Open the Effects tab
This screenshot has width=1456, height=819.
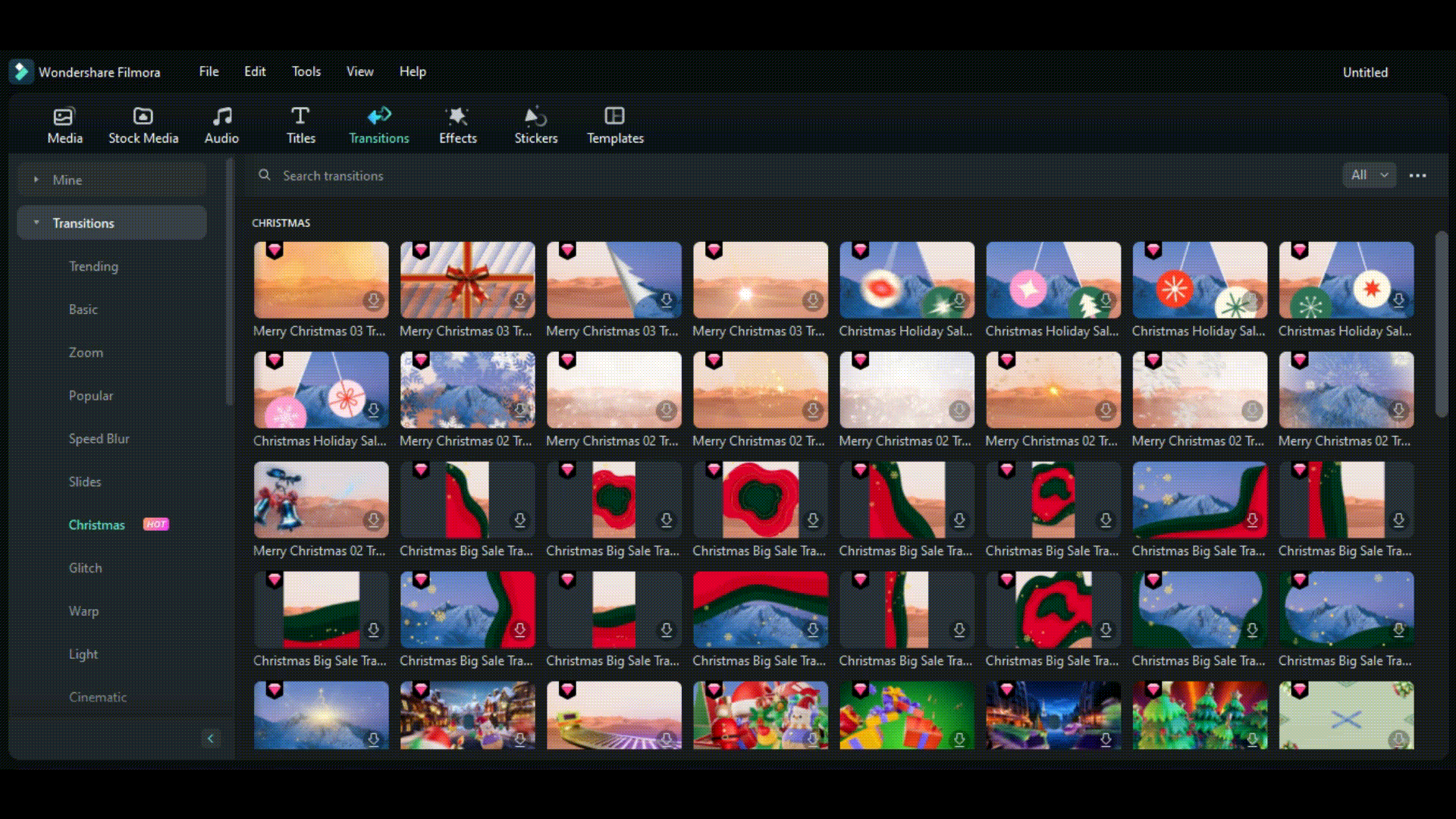tap(458, 126)
